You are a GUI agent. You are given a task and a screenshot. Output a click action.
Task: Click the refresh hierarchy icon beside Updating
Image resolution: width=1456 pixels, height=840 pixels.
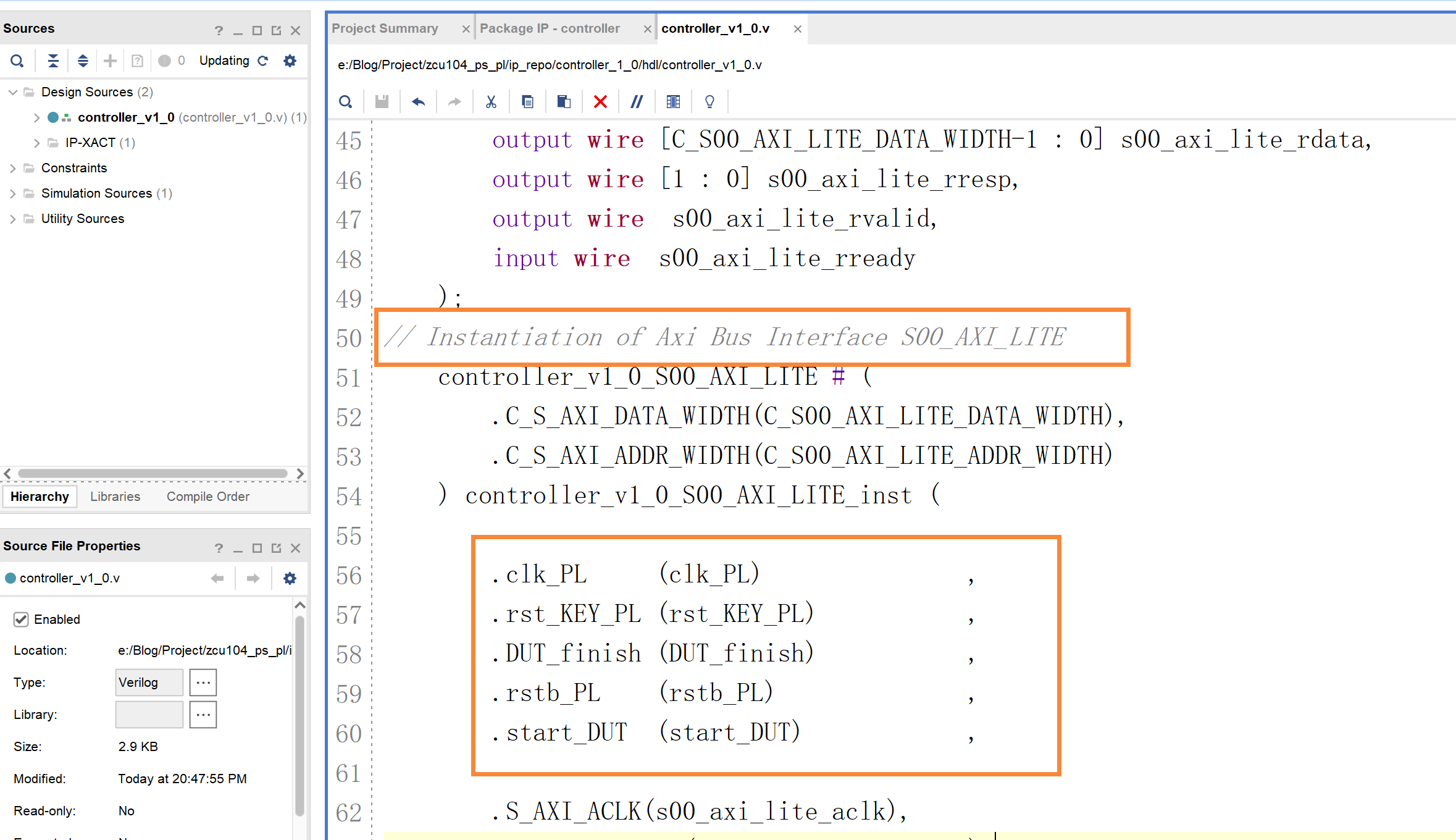point(263,61)
